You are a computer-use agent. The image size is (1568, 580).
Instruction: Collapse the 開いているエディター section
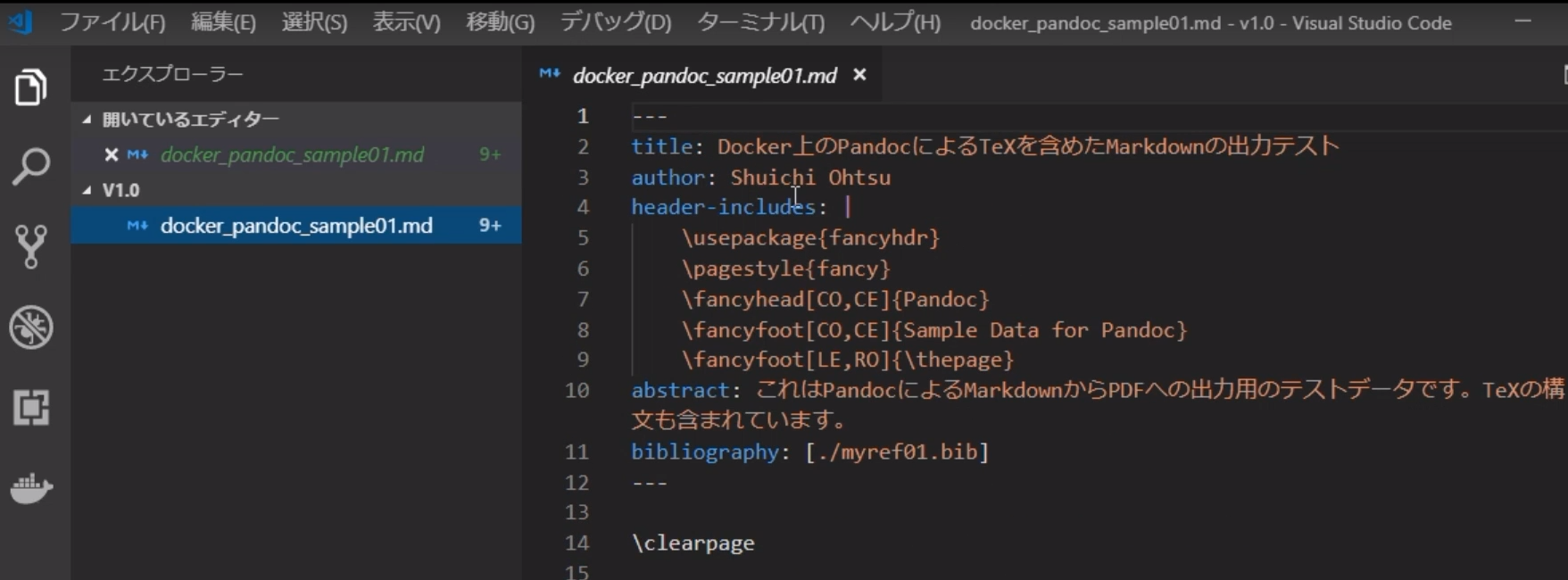pos(87,119)
